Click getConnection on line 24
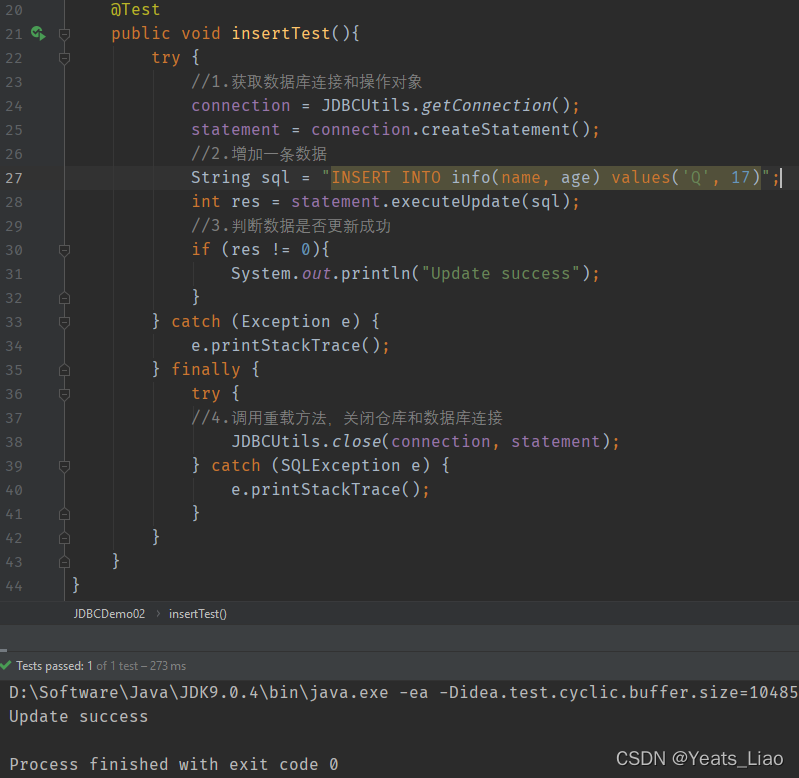Screen dimensions: 799x778 486,105
